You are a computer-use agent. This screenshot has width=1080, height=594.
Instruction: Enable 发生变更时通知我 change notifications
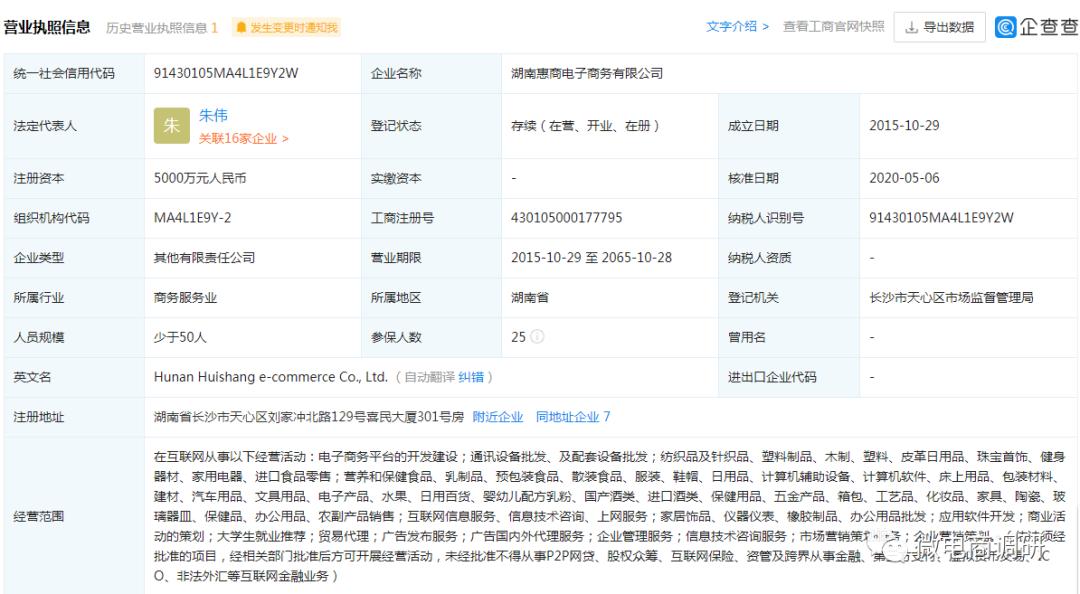coord(293,27)
